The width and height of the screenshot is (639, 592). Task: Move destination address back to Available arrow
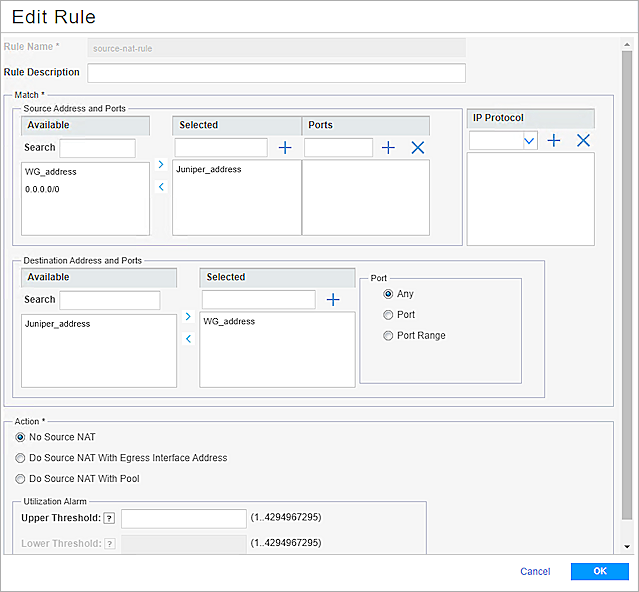[188, 338]
